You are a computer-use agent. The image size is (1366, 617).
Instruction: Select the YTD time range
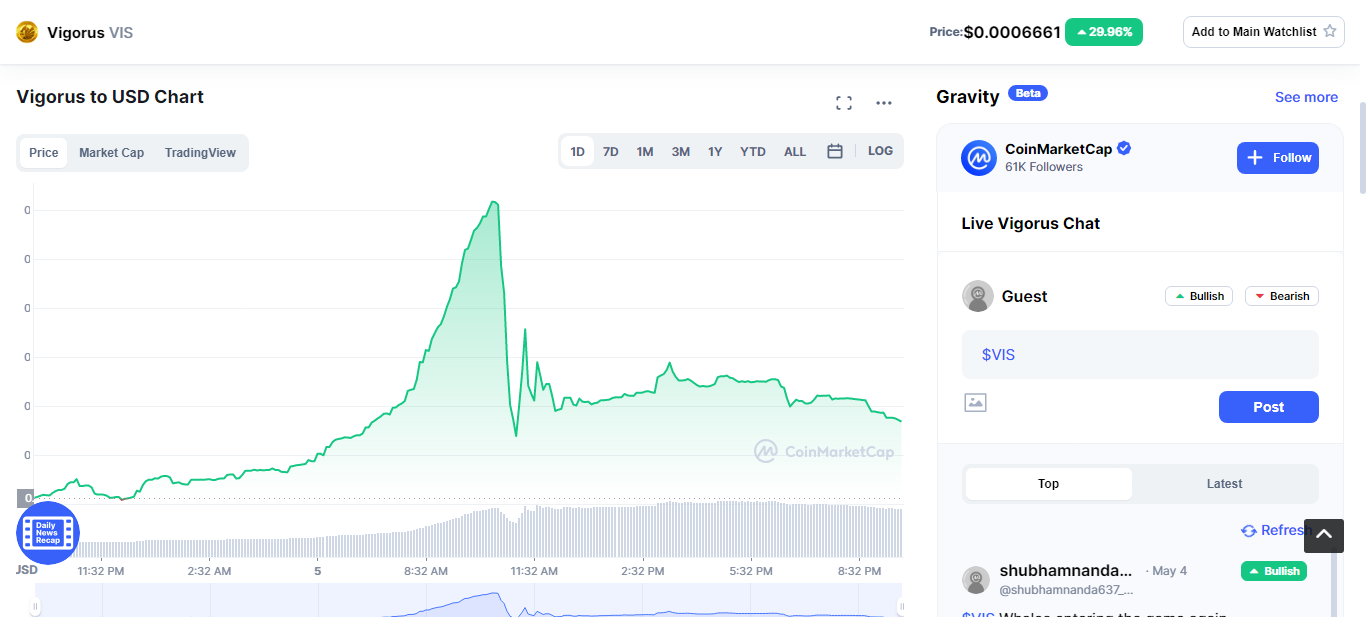[x=753, y=152]
